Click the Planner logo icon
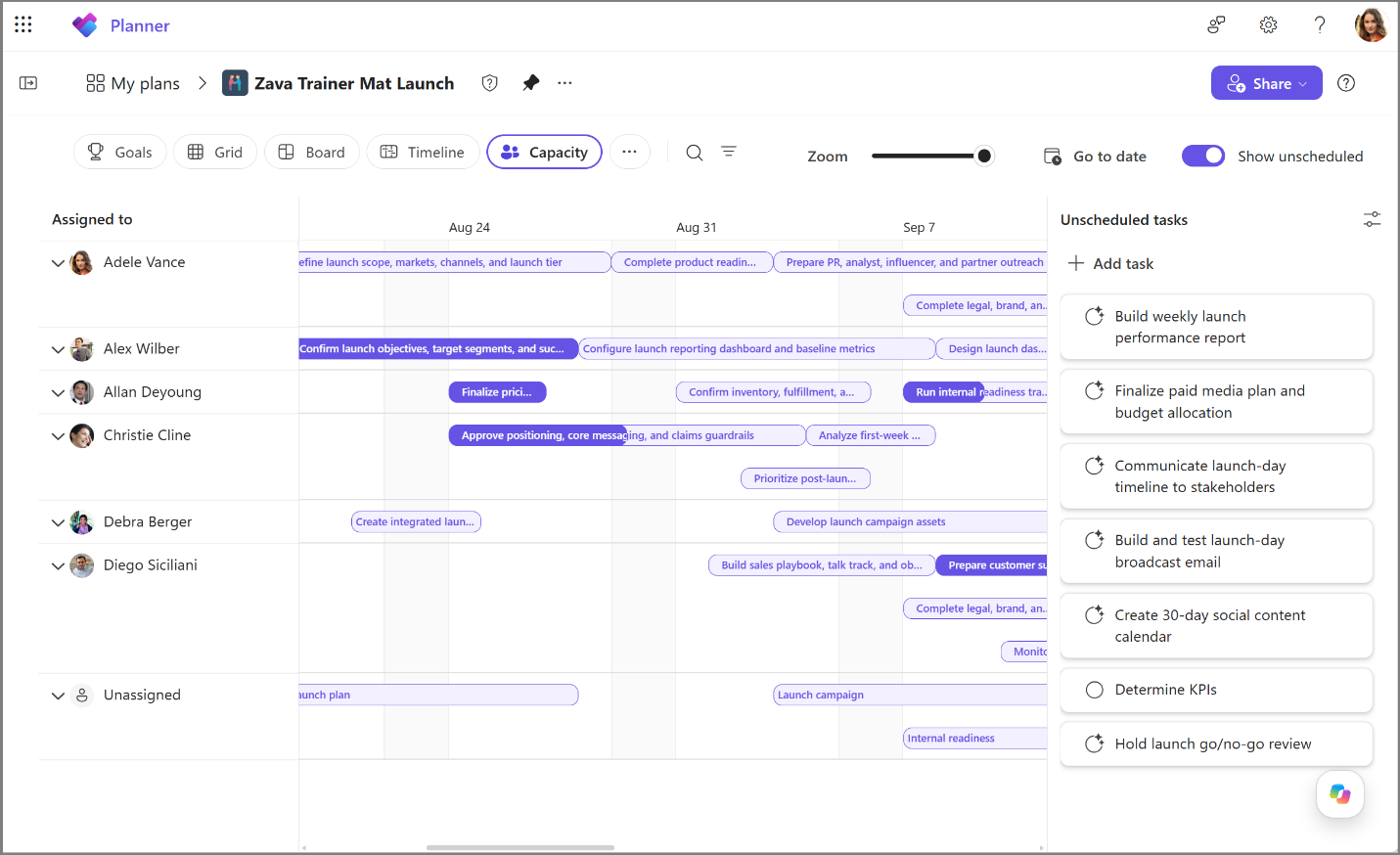Viewport: 1400px width, 855px height. pos(85,25)
